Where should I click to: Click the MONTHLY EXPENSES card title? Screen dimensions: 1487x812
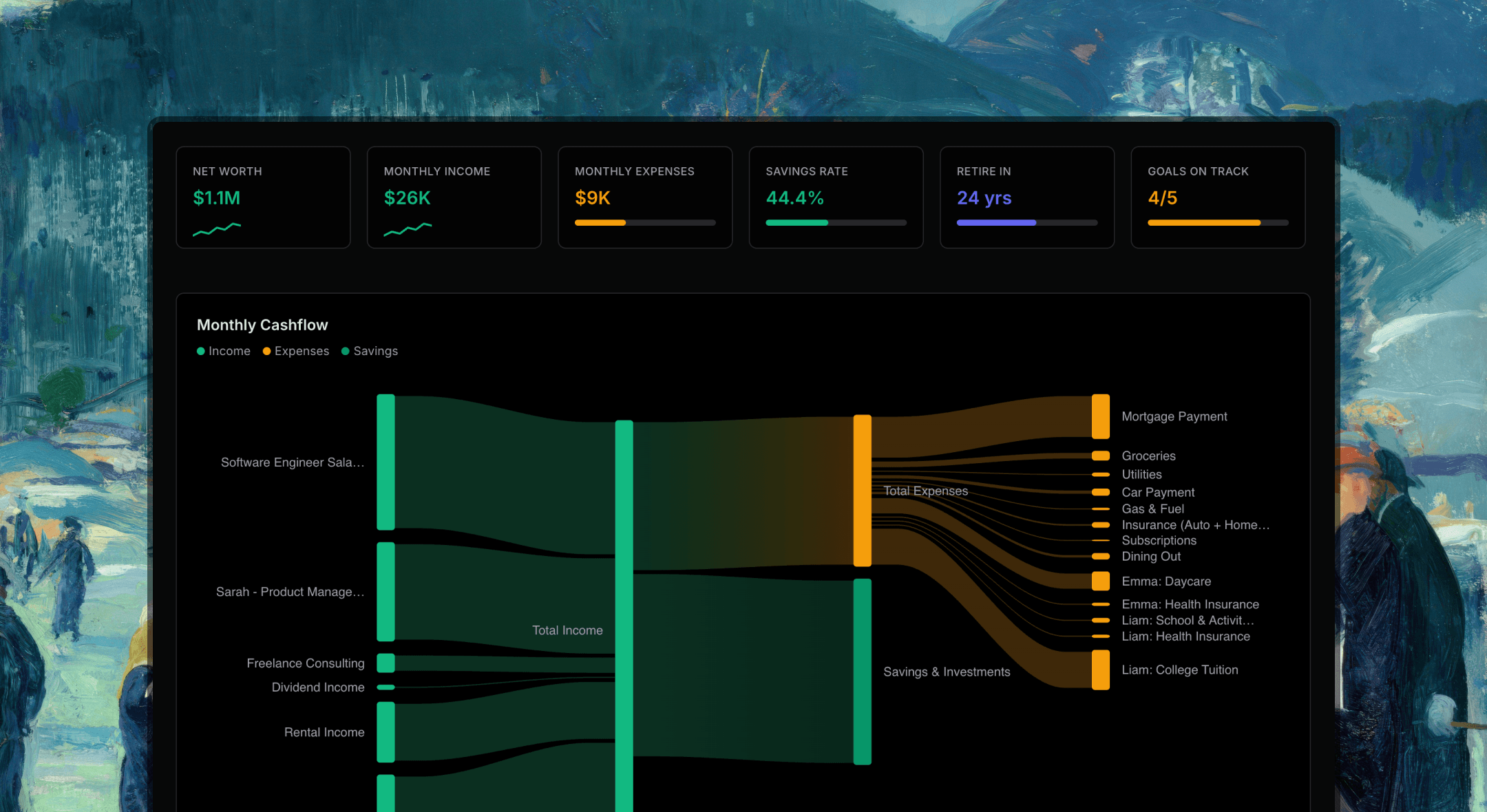tap(635, 171)
